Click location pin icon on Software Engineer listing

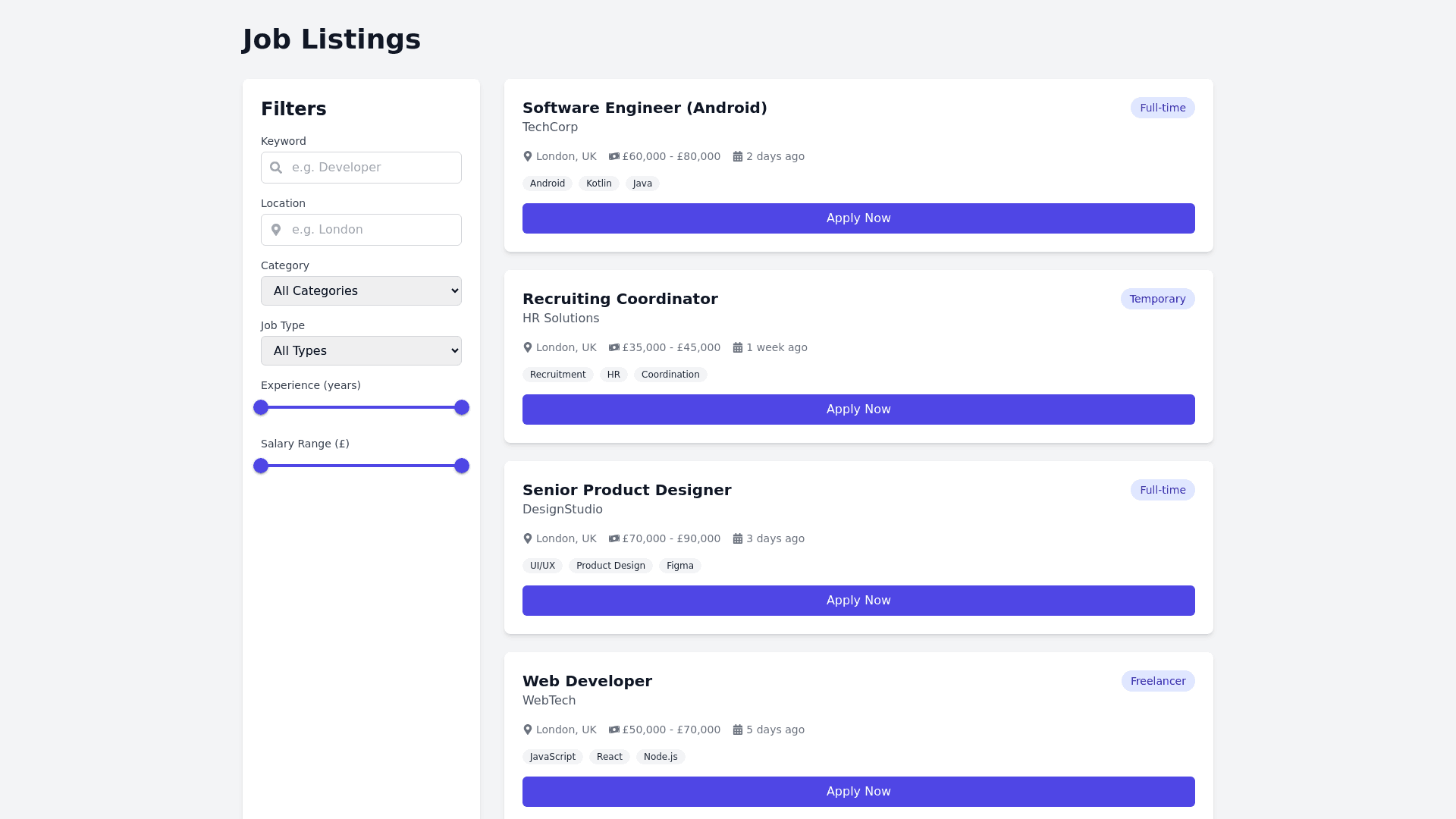pyautogui.click(x=528, y=157)
